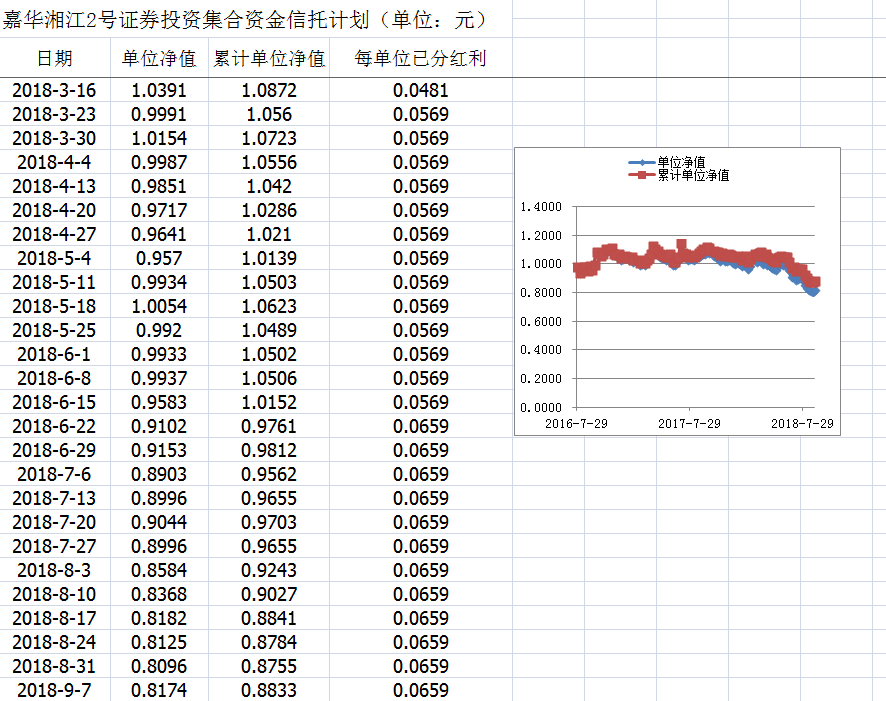Select the date cell 2018-6-8
Image resolution: width=886 pixels, height=701 pixels.
[x=55, y=378]
